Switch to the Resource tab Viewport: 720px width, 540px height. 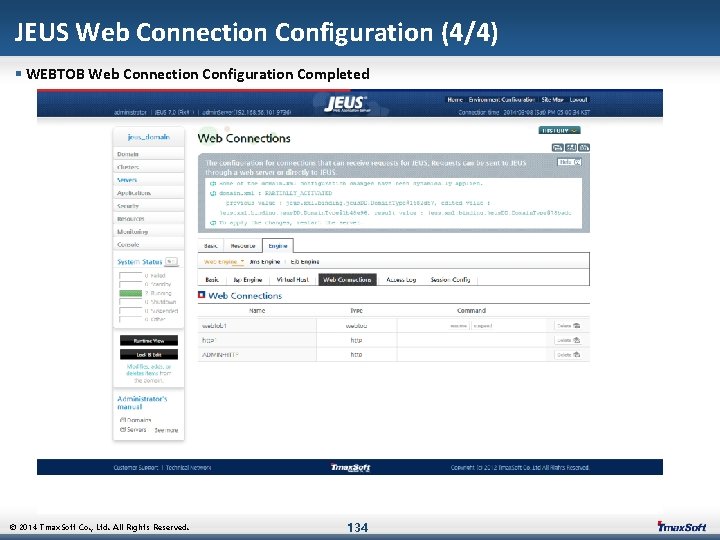click(x=242, y=246)
